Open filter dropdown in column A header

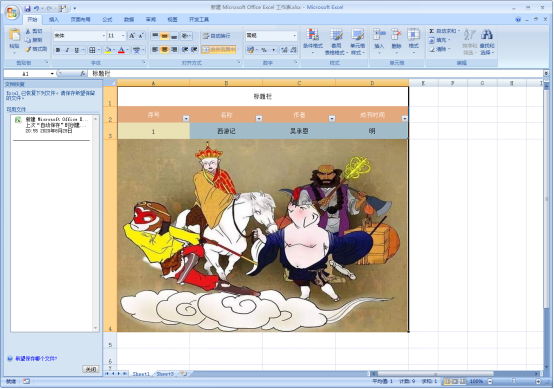coord(186,119)
